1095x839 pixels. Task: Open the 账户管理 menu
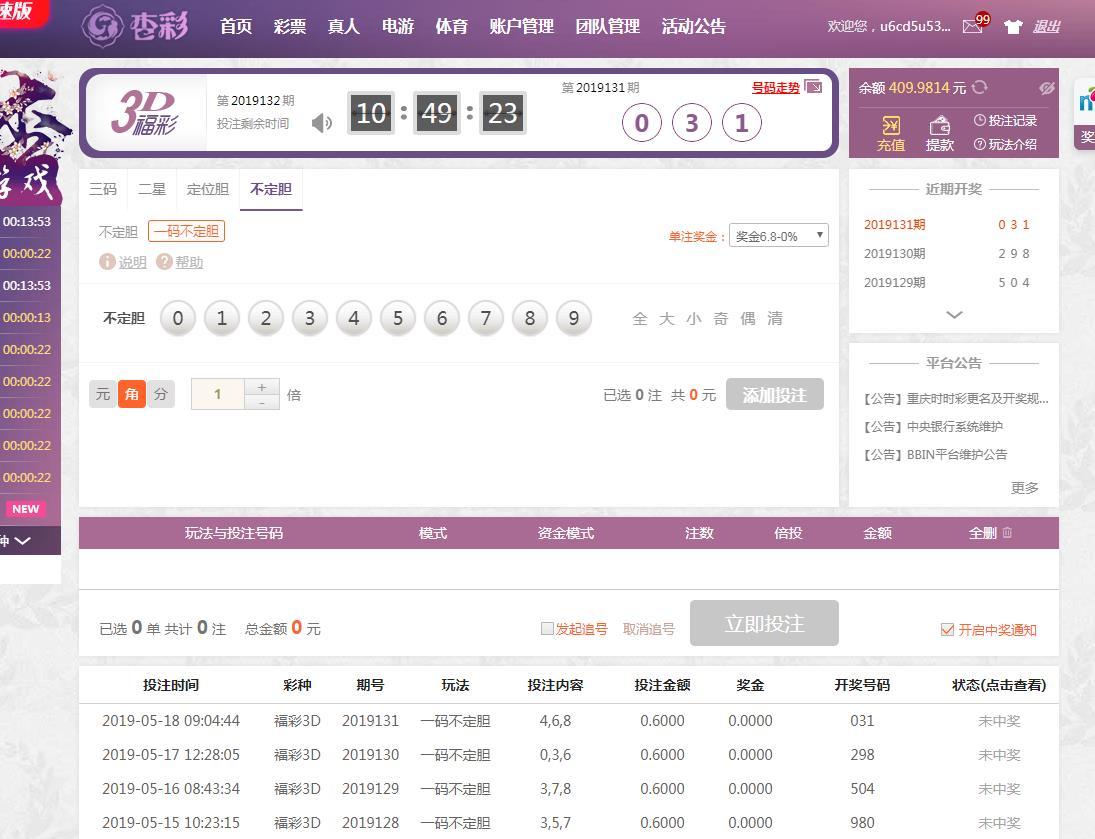click(521, 27)
